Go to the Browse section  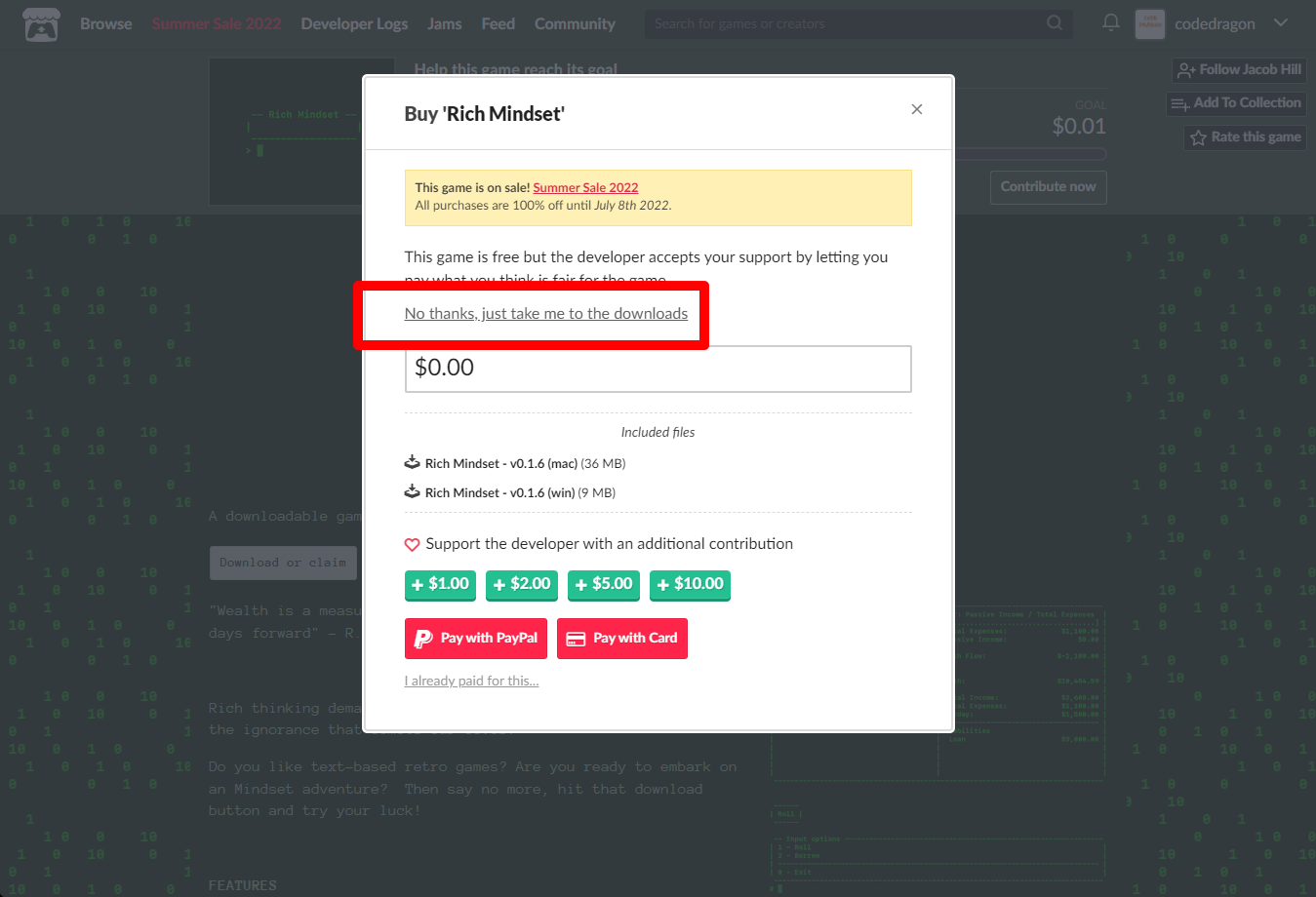point(105,23)
